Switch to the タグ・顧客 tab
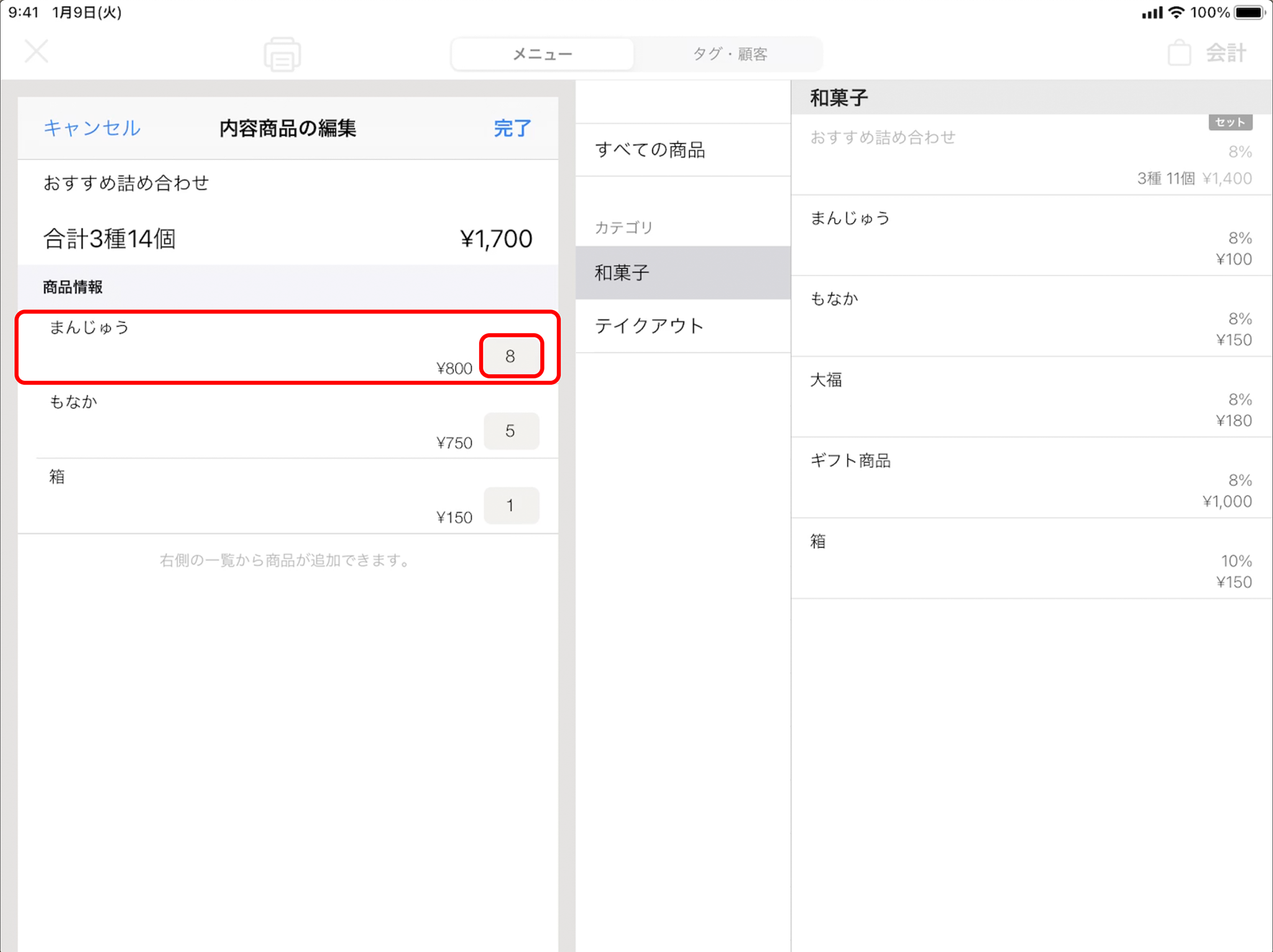Screen dimensions: 1273x952 [730, 55]
